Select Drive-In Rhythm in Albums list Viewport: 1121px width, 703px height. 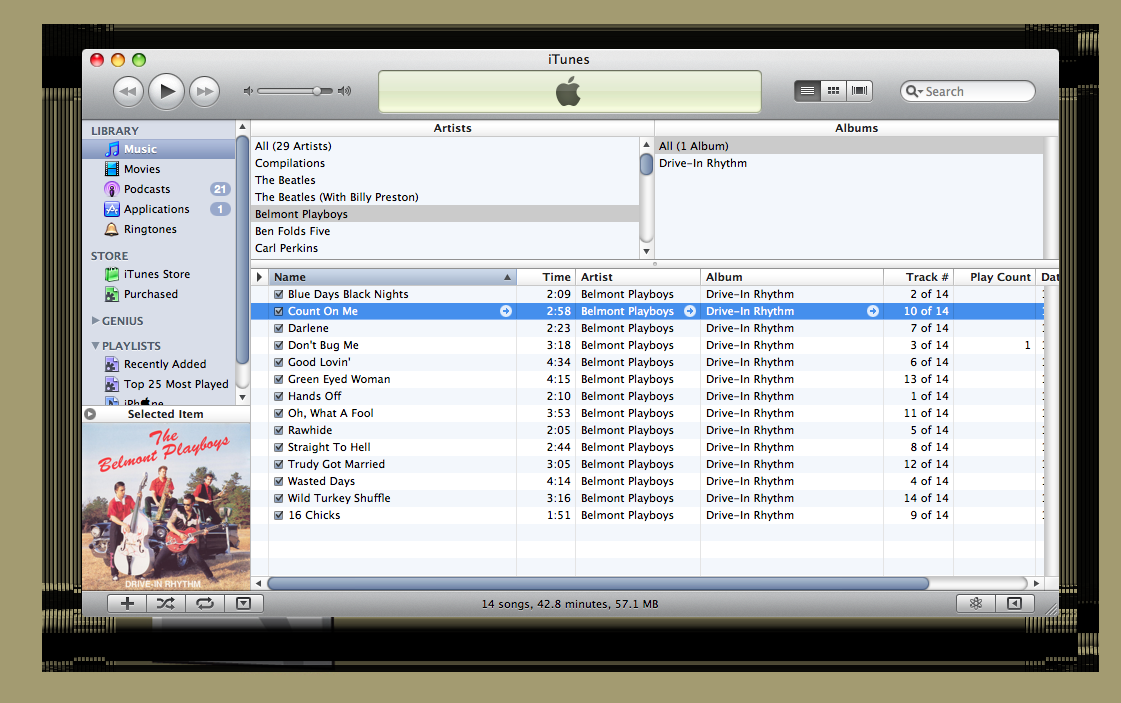point(849,163)
